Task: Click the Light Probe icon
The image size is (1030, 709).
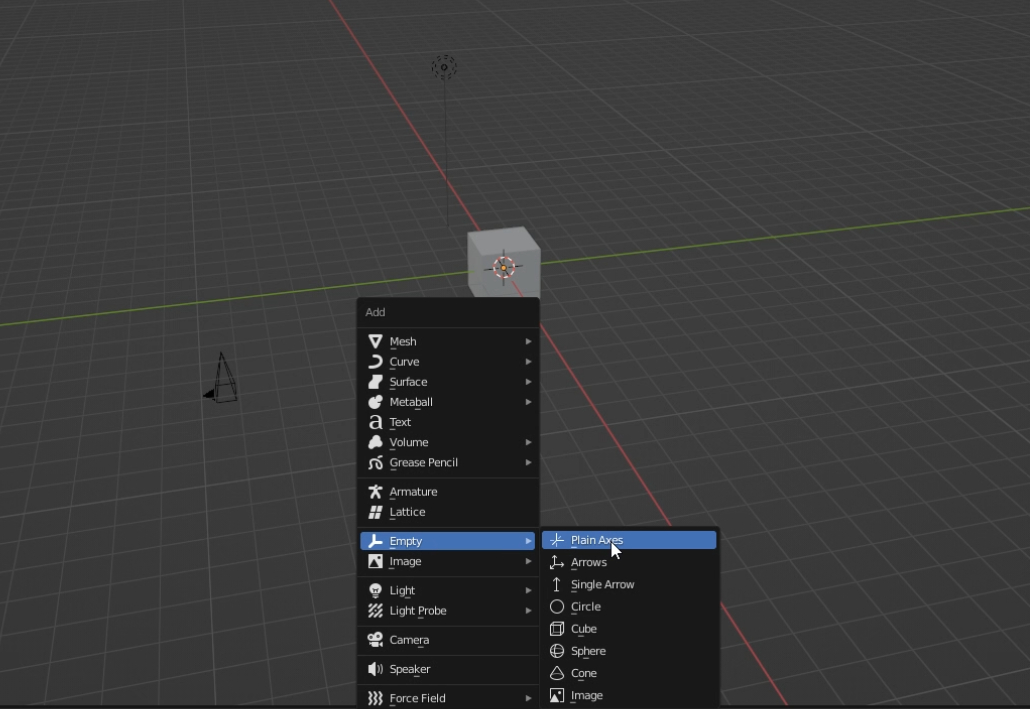Action: tap(375, 610)
